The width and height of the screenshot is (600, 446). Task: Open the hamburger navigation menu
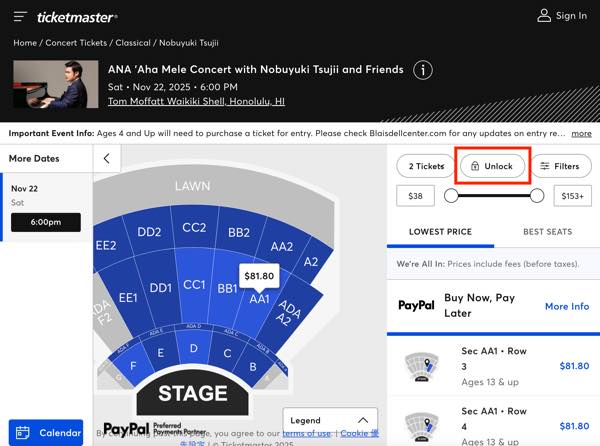tap(20, 16)
